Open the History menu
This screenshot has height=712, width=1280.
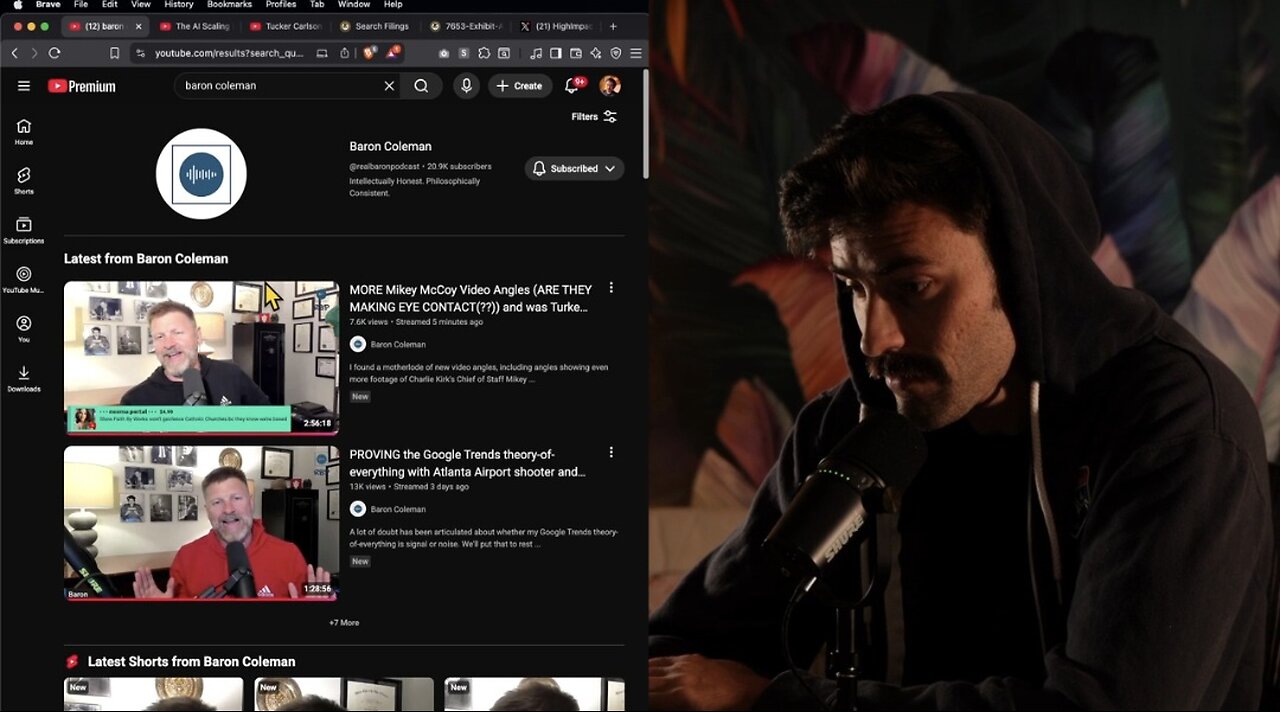click(x=178, y=5)
